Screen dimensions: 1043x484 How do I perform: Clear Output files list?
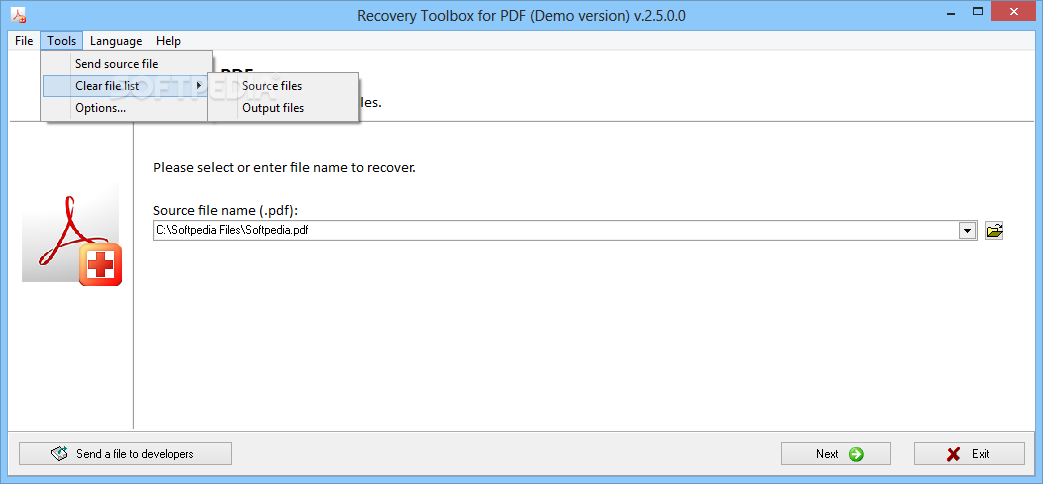coord(283,108)
